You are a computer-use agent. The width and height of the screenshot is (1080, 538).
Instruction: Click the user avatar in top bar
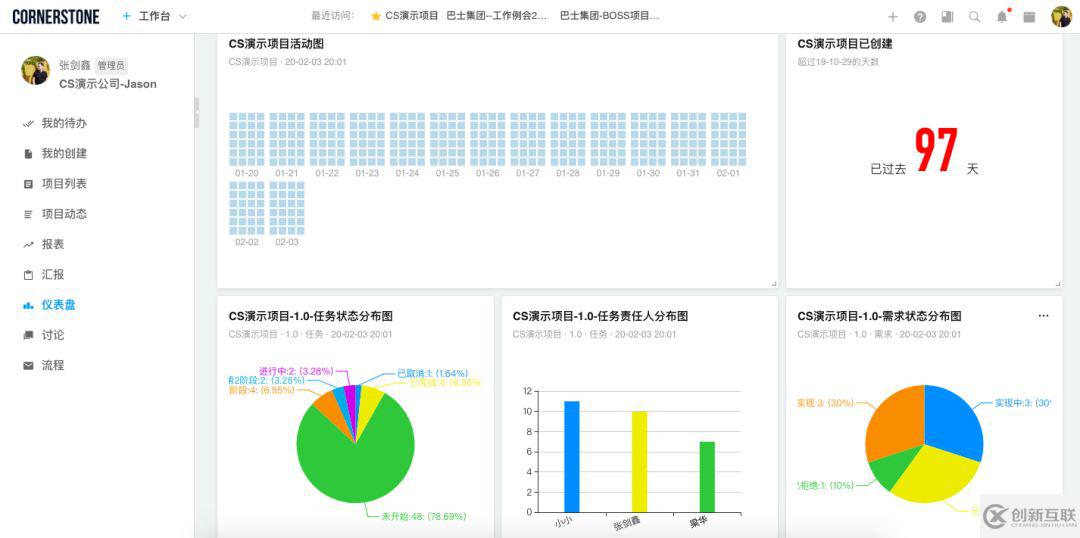(1061, 17)
